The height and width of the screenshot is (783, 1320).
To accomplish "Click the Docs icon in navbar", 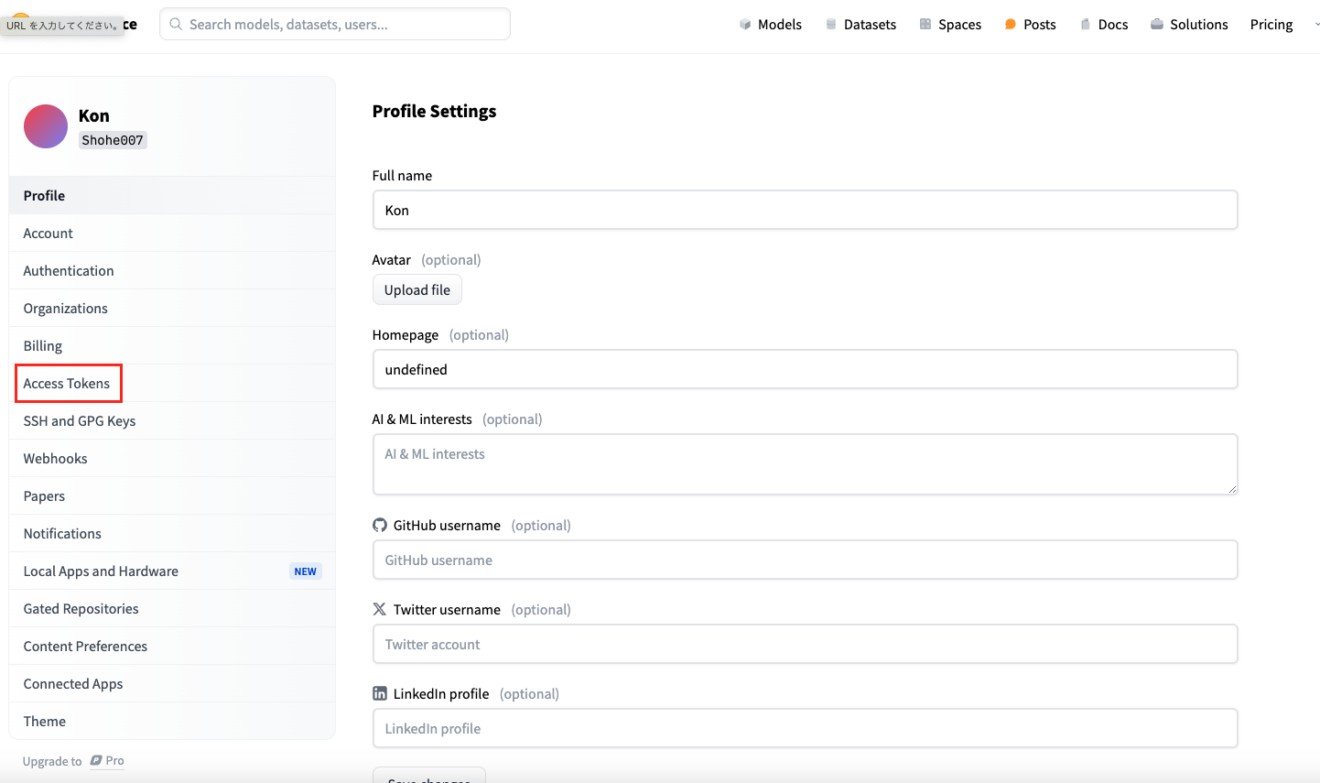I will 1085,25.
